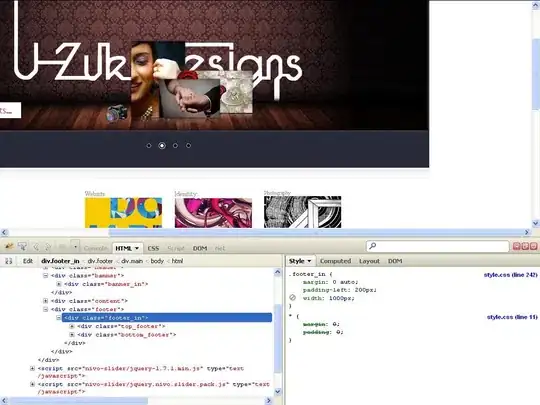Screen dimensions: 540x405
Task: Open the Website portfolio thumbnail
Action: [x=123, y=212]
